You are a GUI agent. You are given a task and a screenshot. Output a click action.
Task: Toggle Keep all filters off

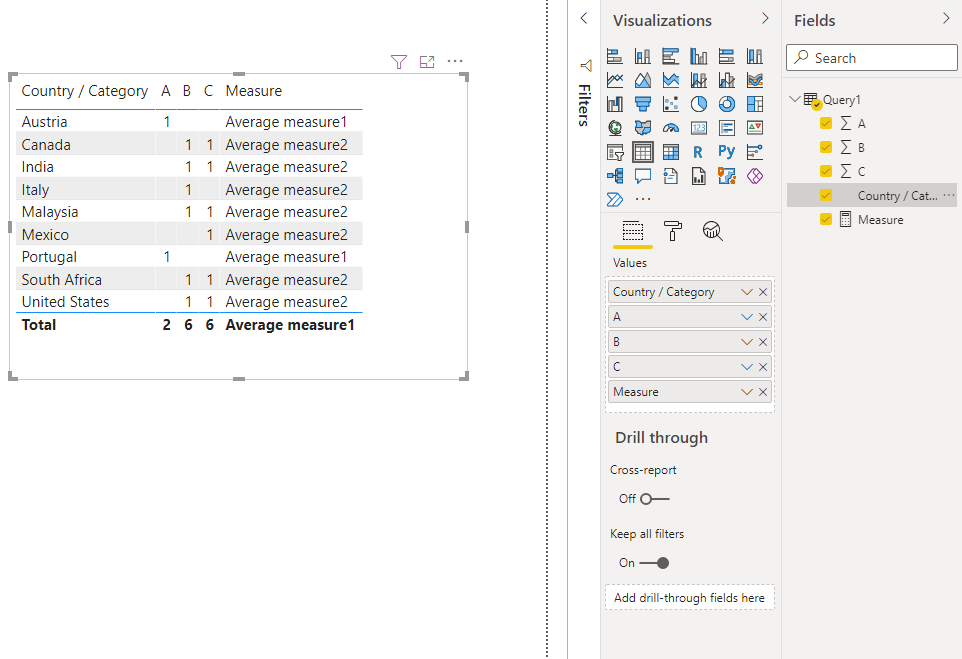(x=654, y=563)
